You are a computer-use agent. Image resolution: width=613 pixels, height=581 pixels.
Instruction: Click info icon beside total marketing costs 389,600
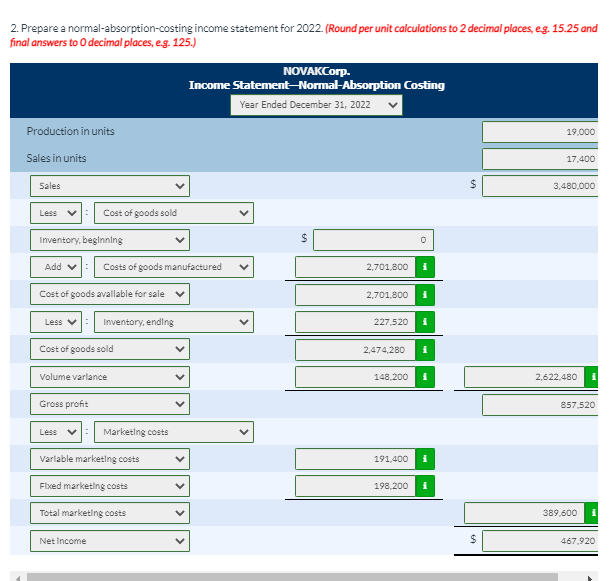(x=591, y=513)
